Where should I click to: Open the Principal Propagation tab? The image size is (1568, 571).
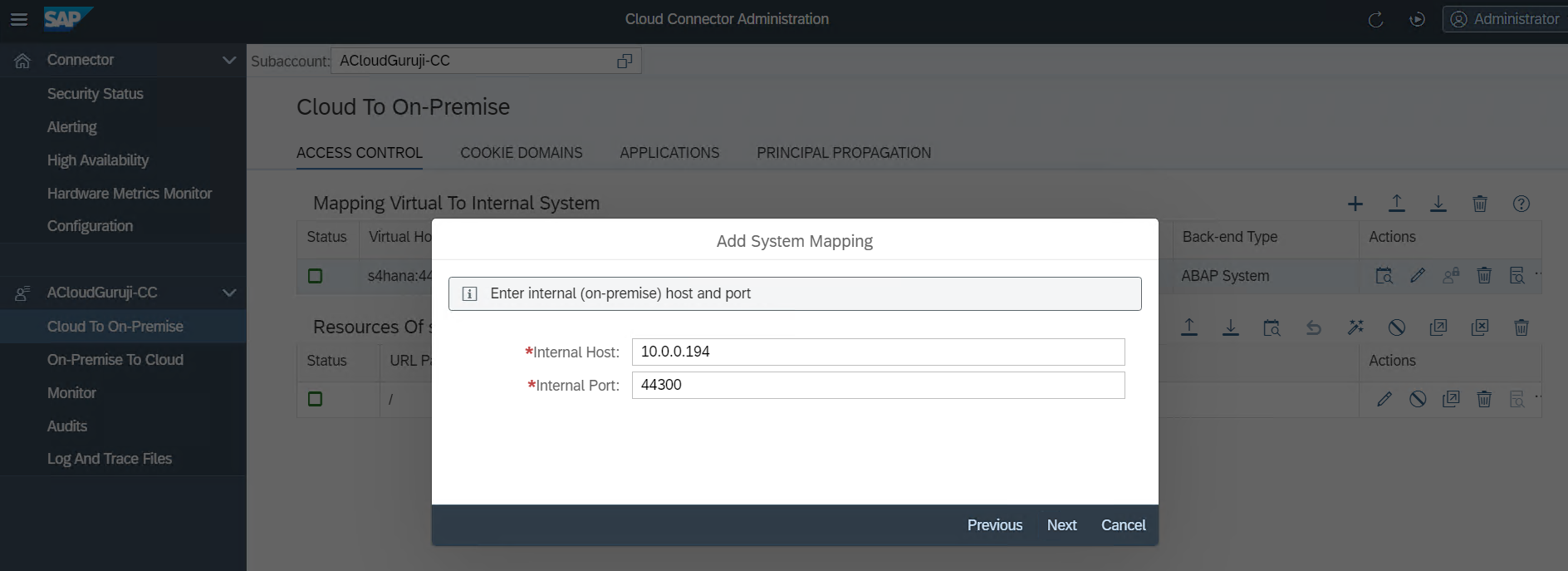(x=843, y=153)
